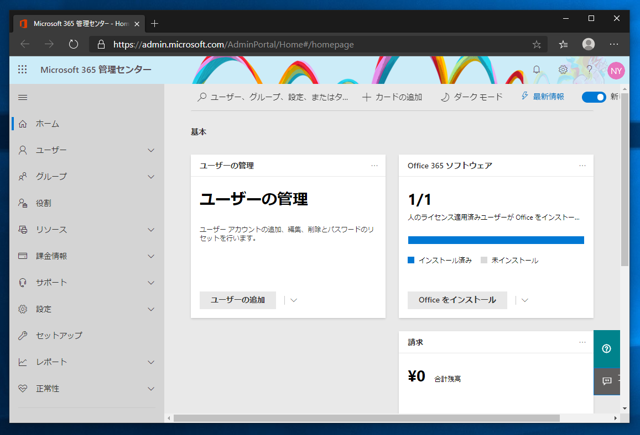Click the Reports chart icon
Viewport: 640px width, 435px height.
click(x=23, y=362)
